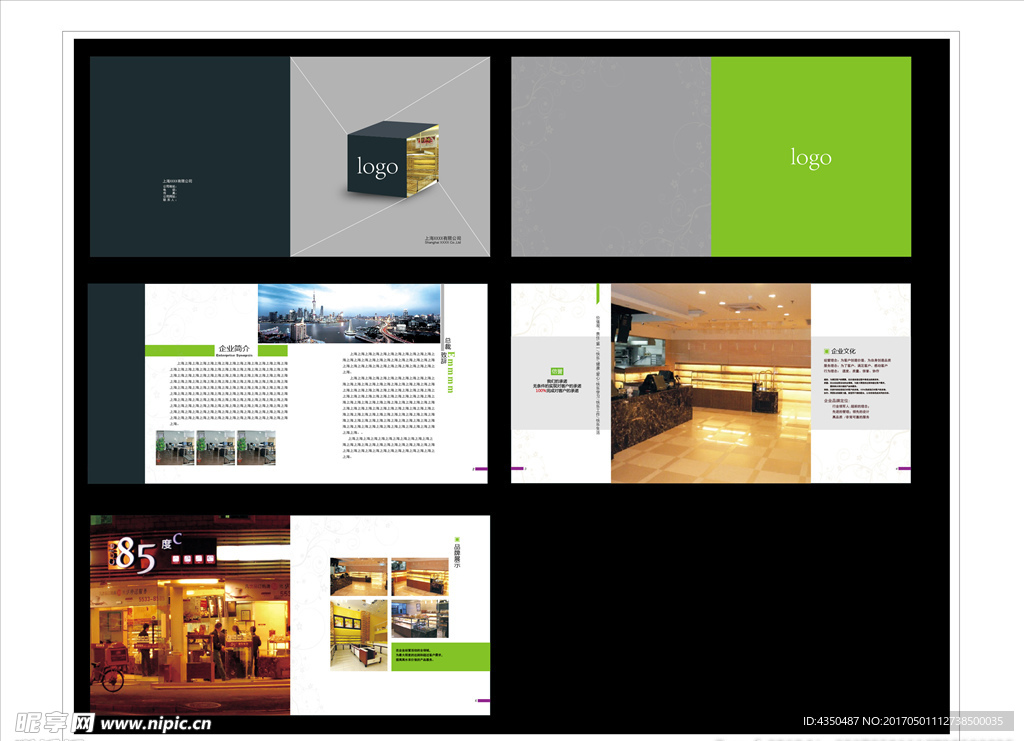Open the glass display counter photo
Viewport: 1024px width, 741px height.
[419, 619]
